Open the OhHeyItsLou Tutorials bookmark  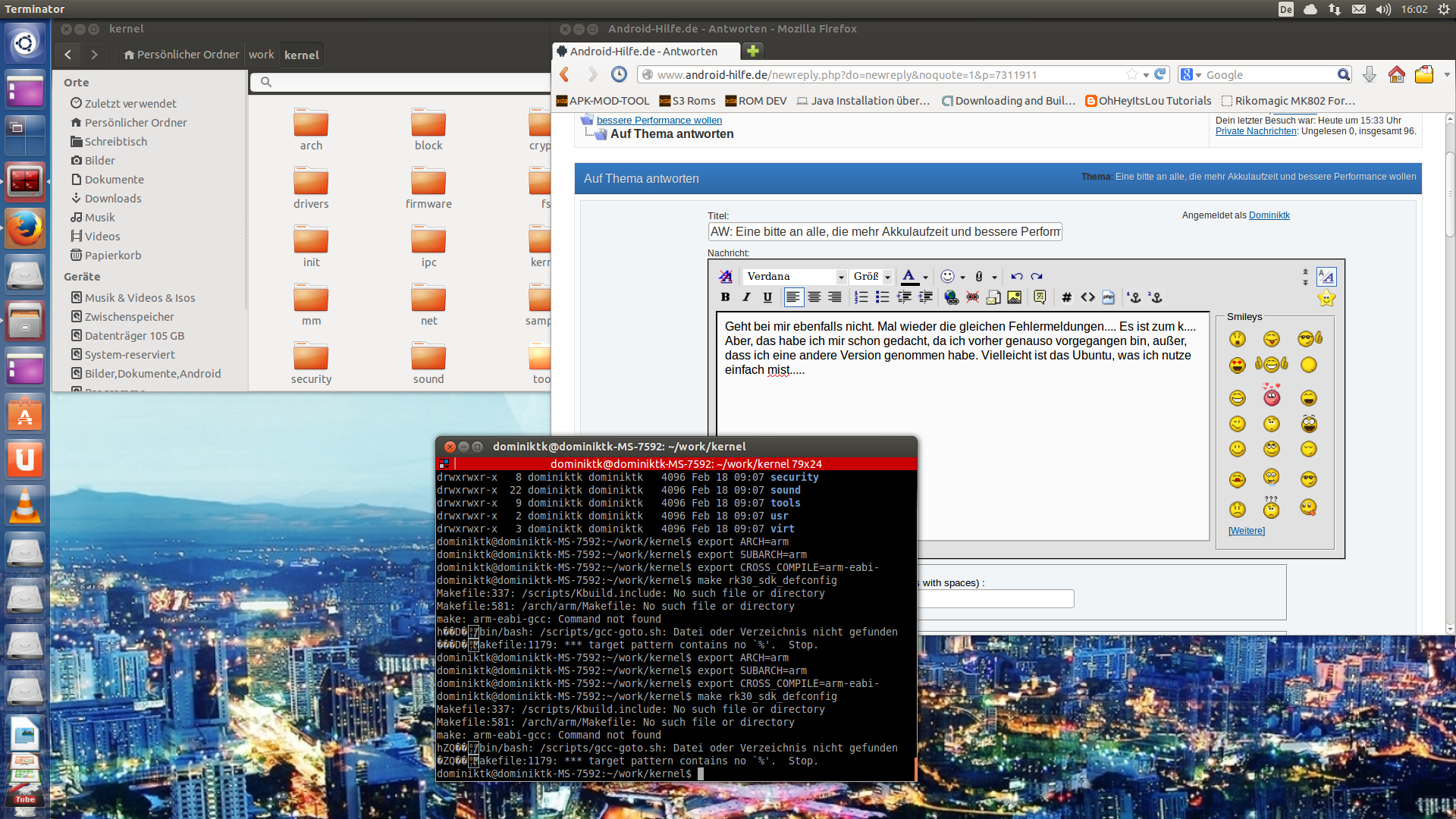tap(1148, 101)
